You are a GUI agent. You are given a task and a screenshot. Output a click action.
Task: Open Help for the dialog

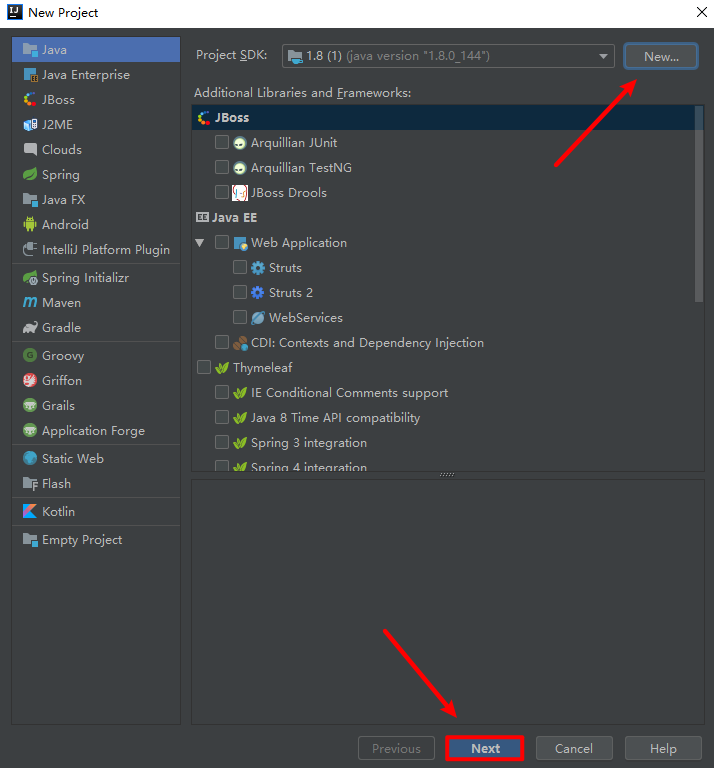click(x=663, y=748)
